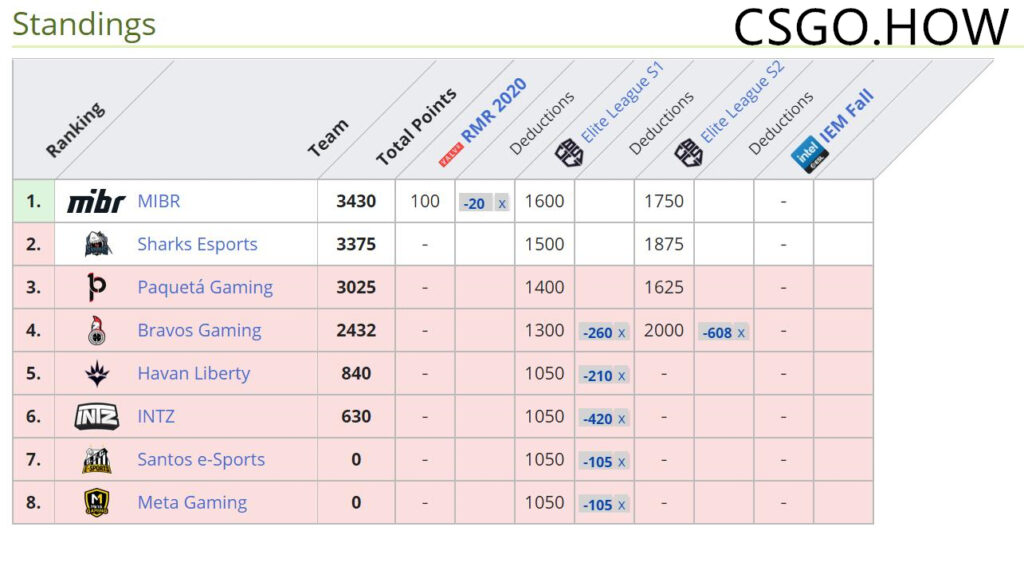Click the ranking cell 1.
1024x582 pixels.
(33, 201)
